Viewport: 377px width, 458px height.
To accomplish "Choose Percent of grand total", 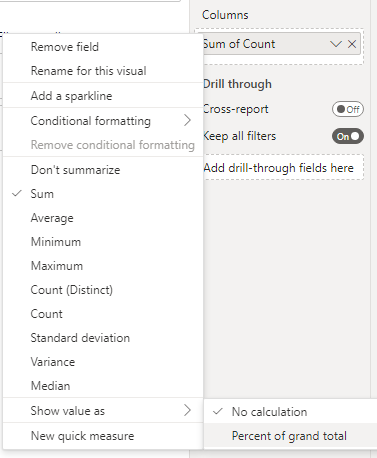I will (x=290, y=436).
